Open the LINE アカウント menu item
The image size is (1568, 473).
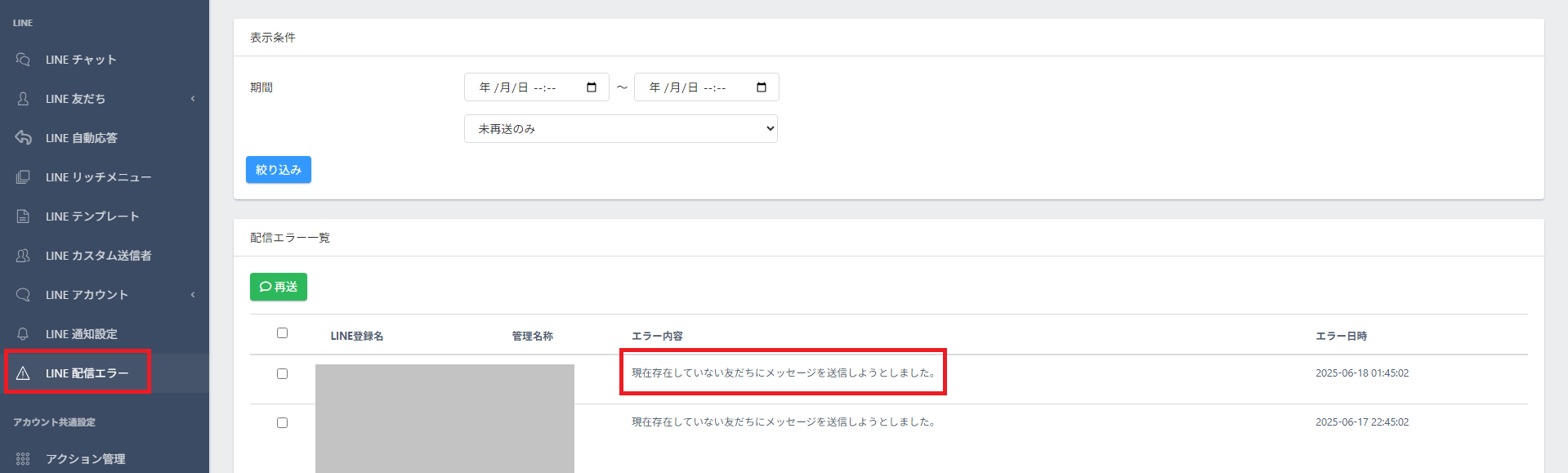pos(87,295)
